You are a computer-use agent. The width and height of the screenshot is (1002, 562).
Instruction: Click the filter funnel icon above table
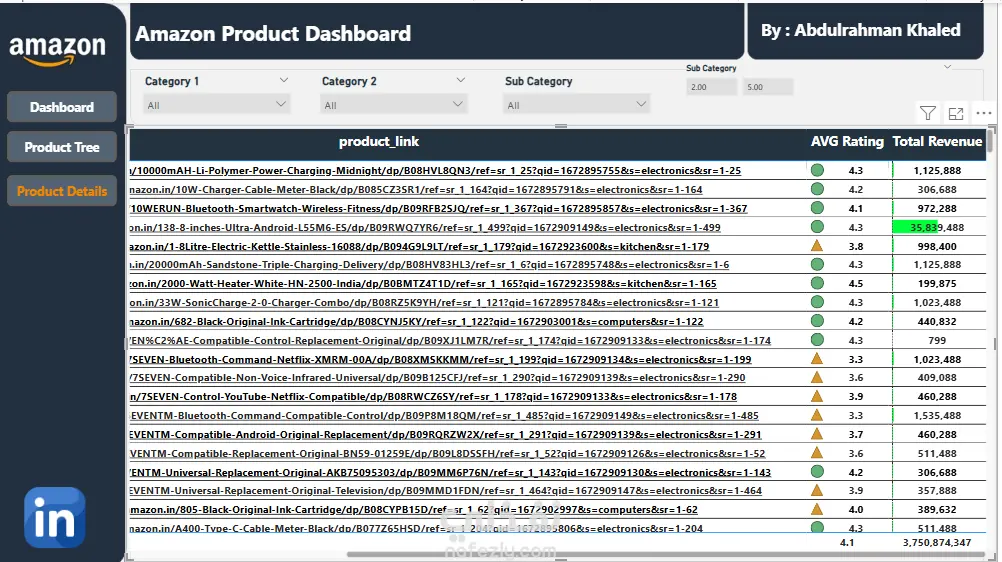pos(928,114)
